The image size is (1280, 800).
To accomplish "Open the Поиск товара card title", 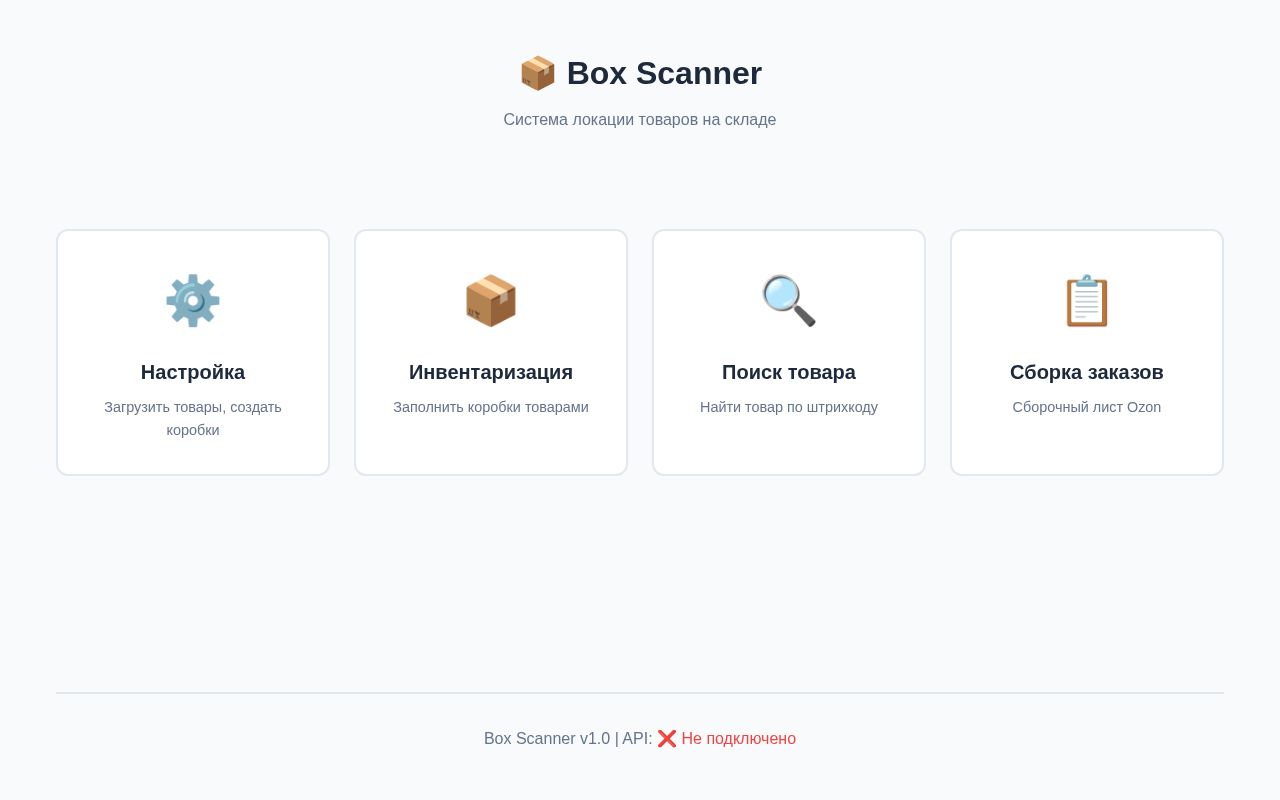I will tap(789, 372).
